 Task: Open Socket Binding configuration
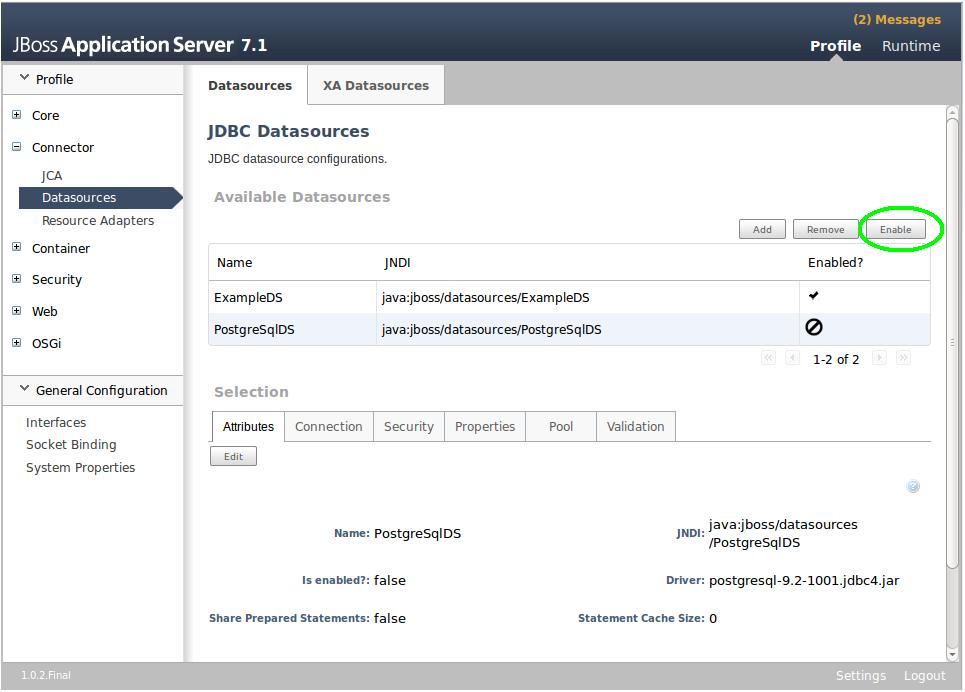(x=71, y=445)
